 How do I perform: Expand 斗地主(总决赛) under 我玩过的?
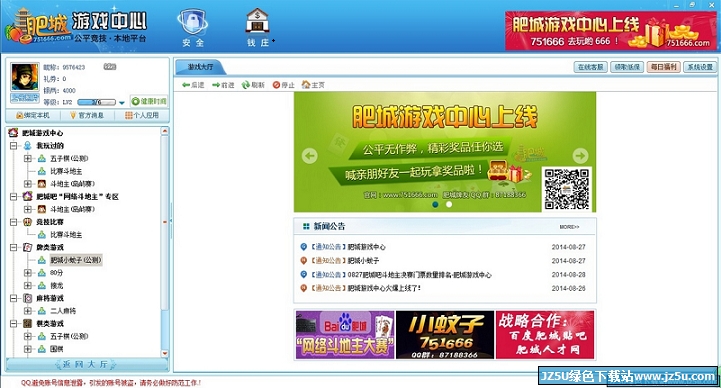(x=28, y=184)
